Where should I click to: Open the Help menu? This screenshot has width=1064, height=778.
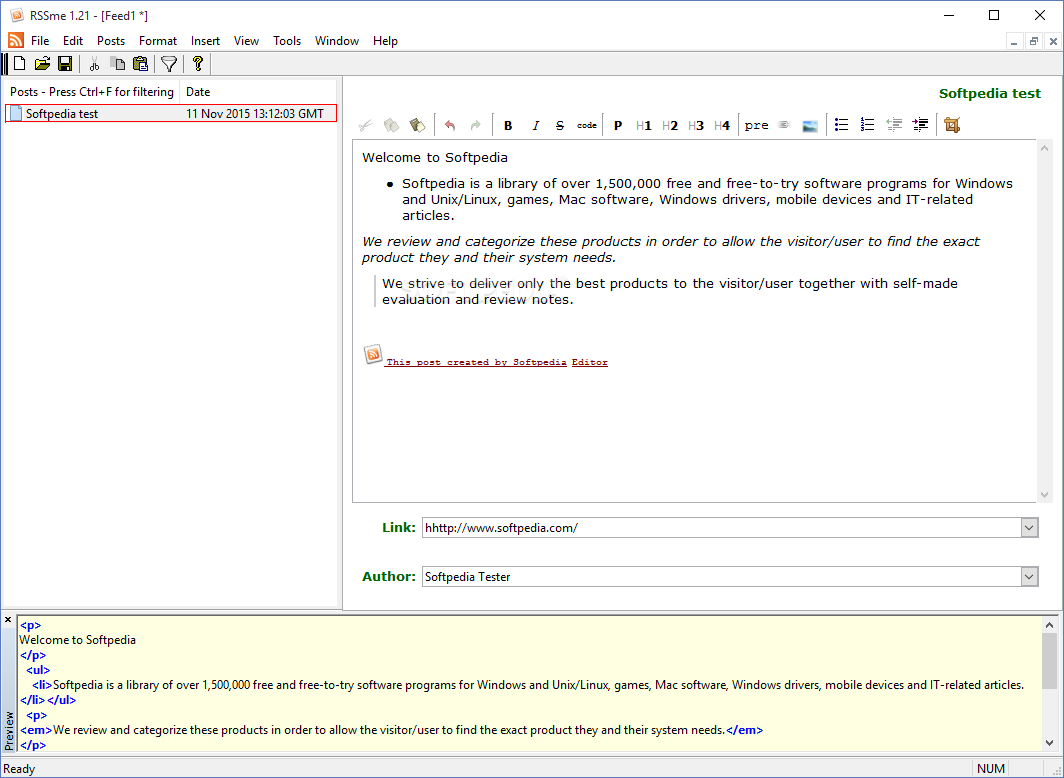pos(385,41)
